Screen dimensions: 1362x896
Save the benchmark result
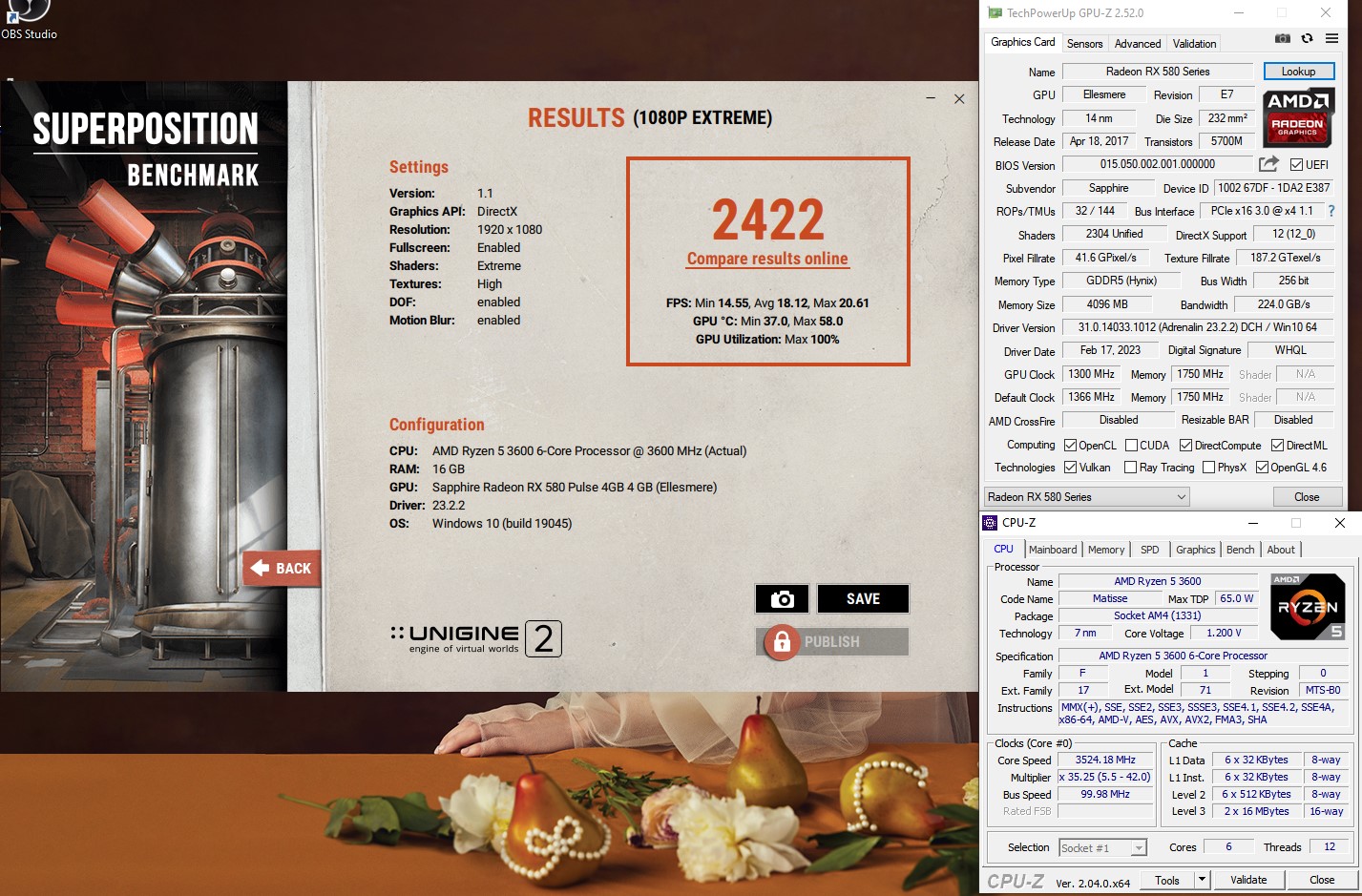coord(863,598)
